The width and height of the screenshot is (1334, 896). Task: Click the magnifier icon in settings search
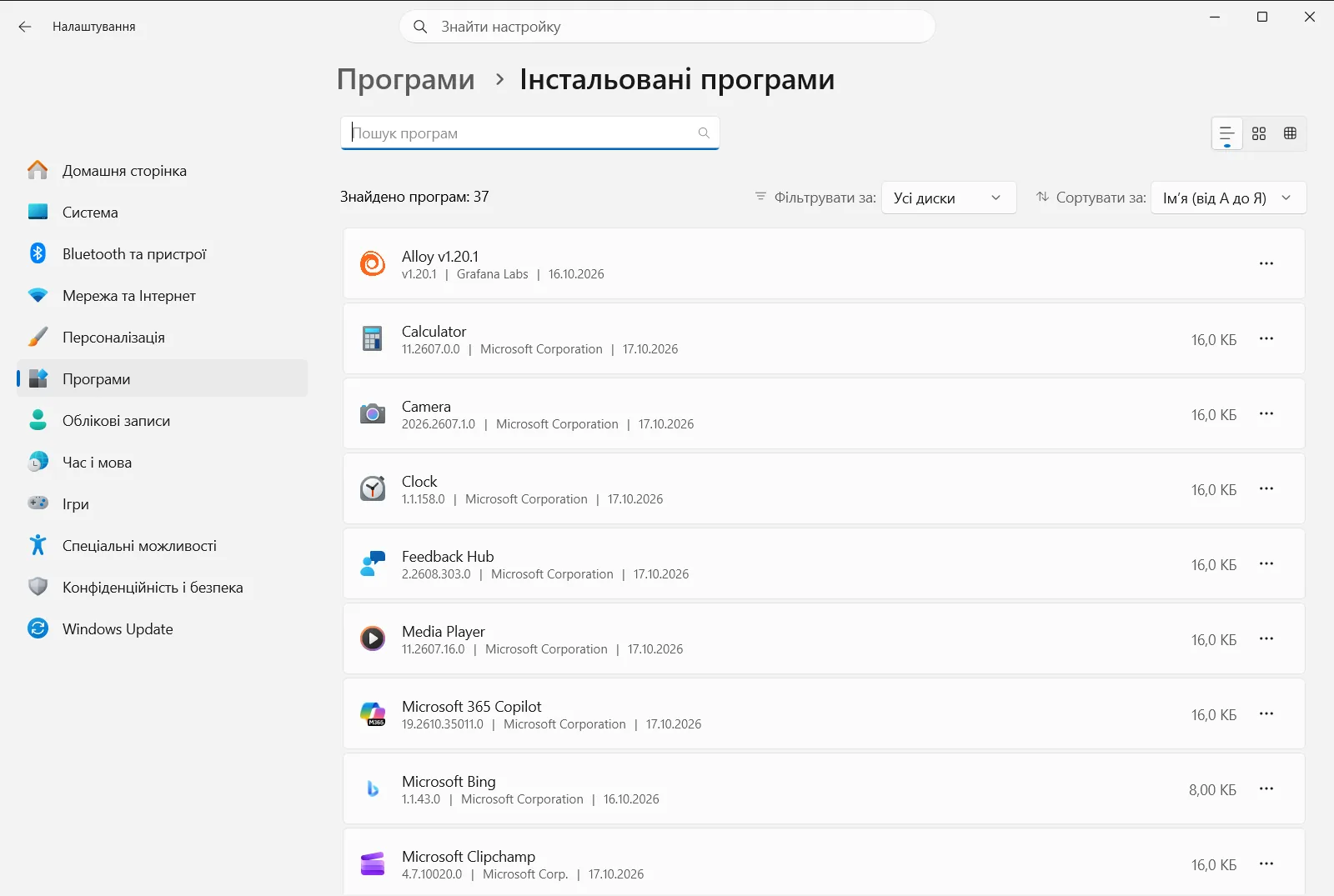pyautogui.click(x=420, y=27)
